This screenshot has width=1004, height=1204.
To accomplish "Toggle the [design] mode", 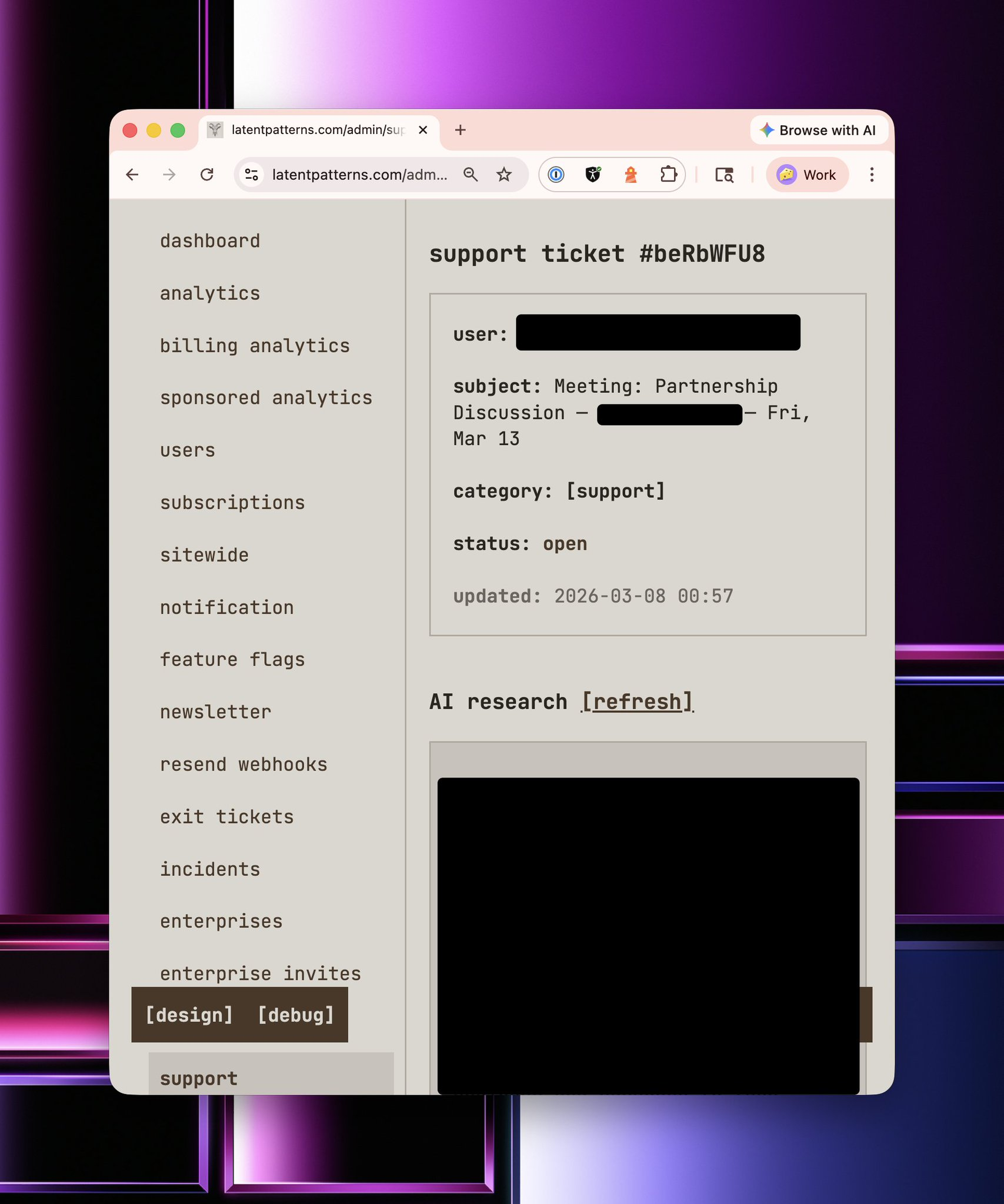I will (x=189, y=1015).
